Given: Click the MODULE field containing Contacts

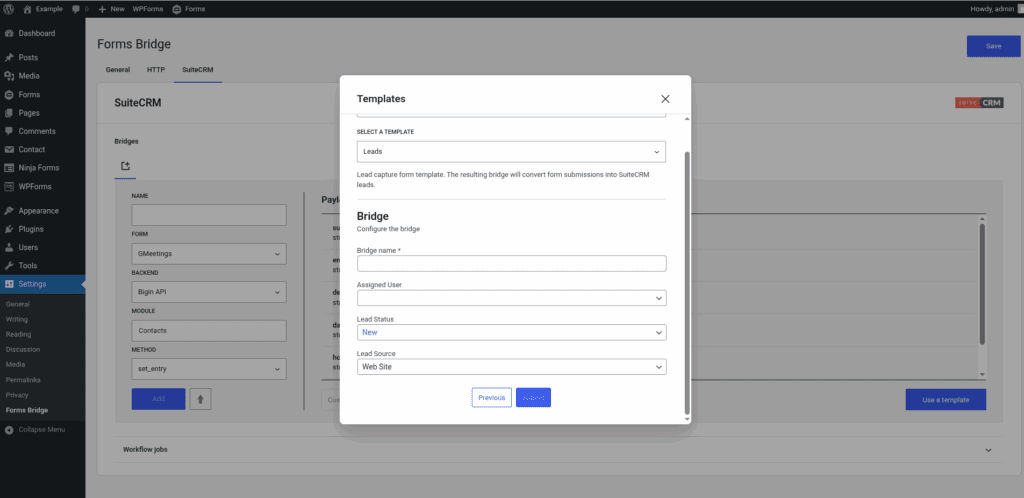Looking at the screenshot, I should tap(209, 330).
